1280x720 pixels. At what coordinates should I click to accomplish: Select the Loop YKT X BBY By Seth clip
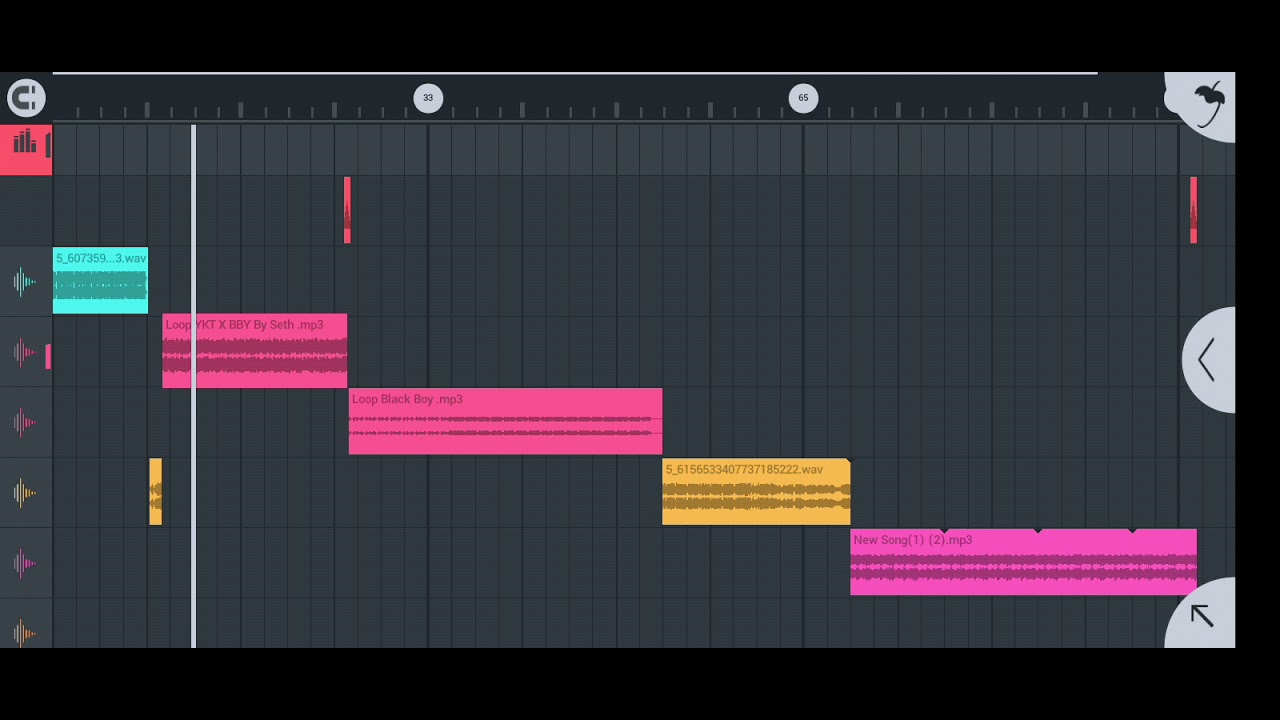[x=255, y=351]
